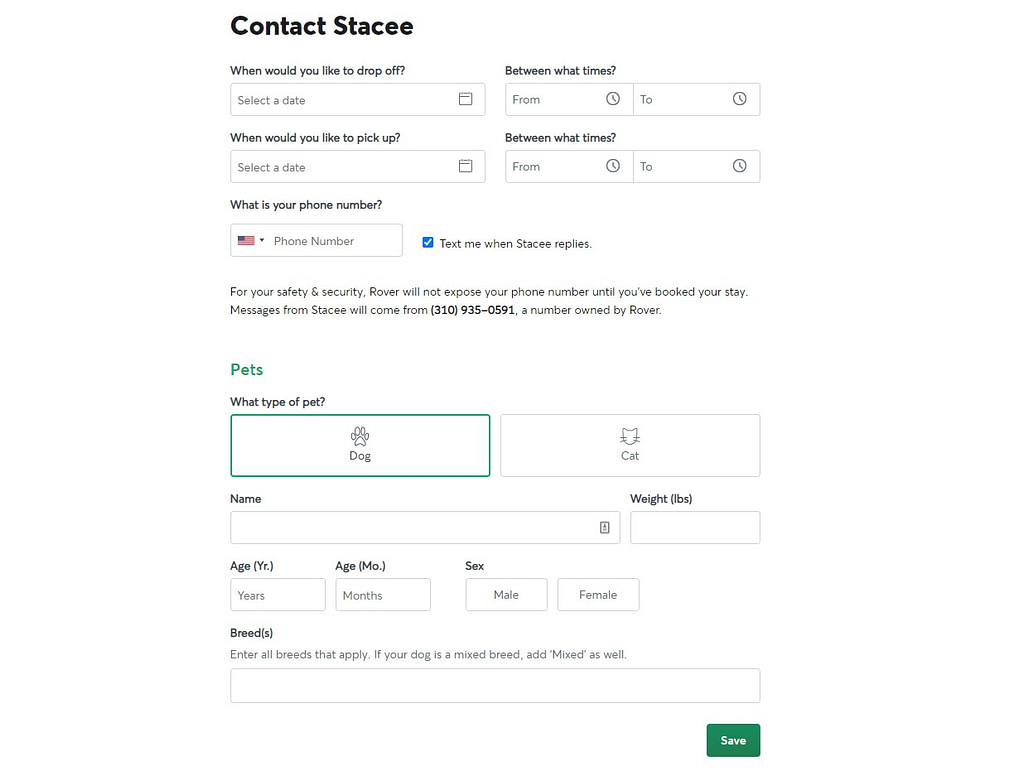The image size is (1024, 771).
Task: Click the 'Enter all breeds that apply' hint text
Action: click(428, 654)
